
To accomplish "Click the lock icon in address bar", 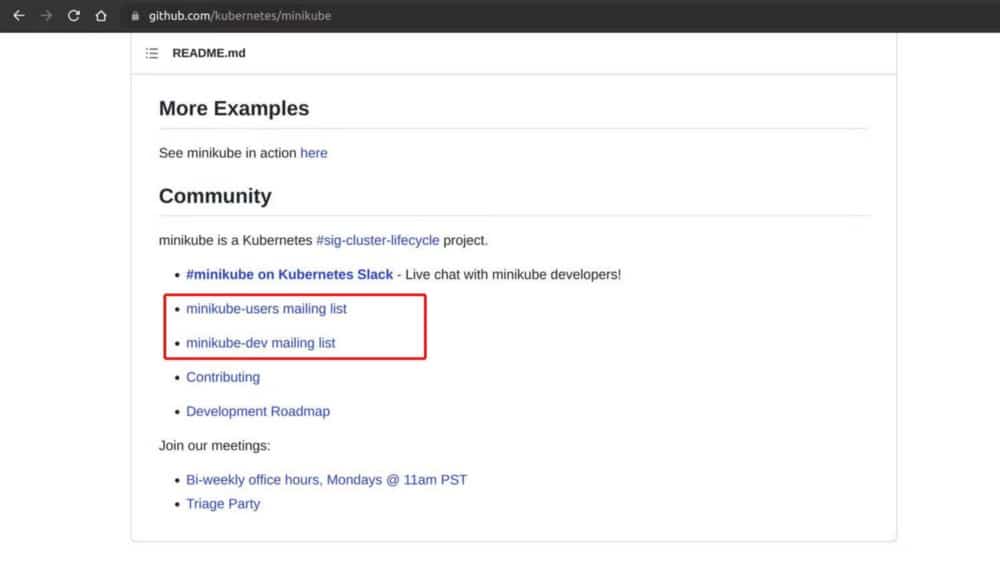I will click(135, 16).
